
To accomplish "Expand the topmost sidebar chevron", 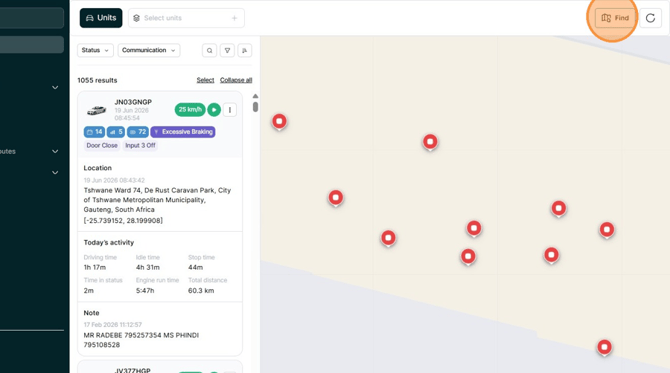I will coord(55,88).
